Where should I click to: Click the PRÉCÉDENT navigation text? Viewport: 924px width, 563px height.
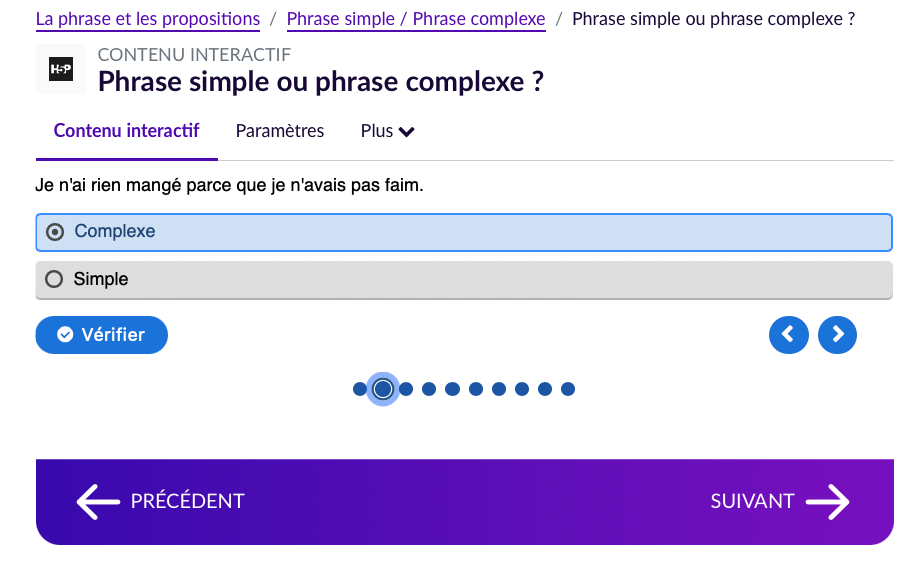pyautogui.click(x=187, y=502)
